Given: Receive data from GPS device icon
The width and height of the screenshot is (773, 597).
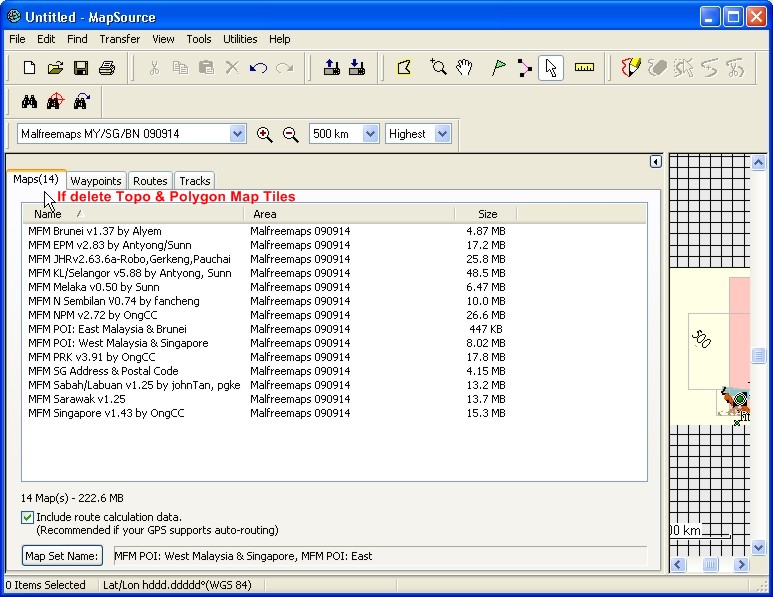Looking at the screenshot, I should click(357, 68).
